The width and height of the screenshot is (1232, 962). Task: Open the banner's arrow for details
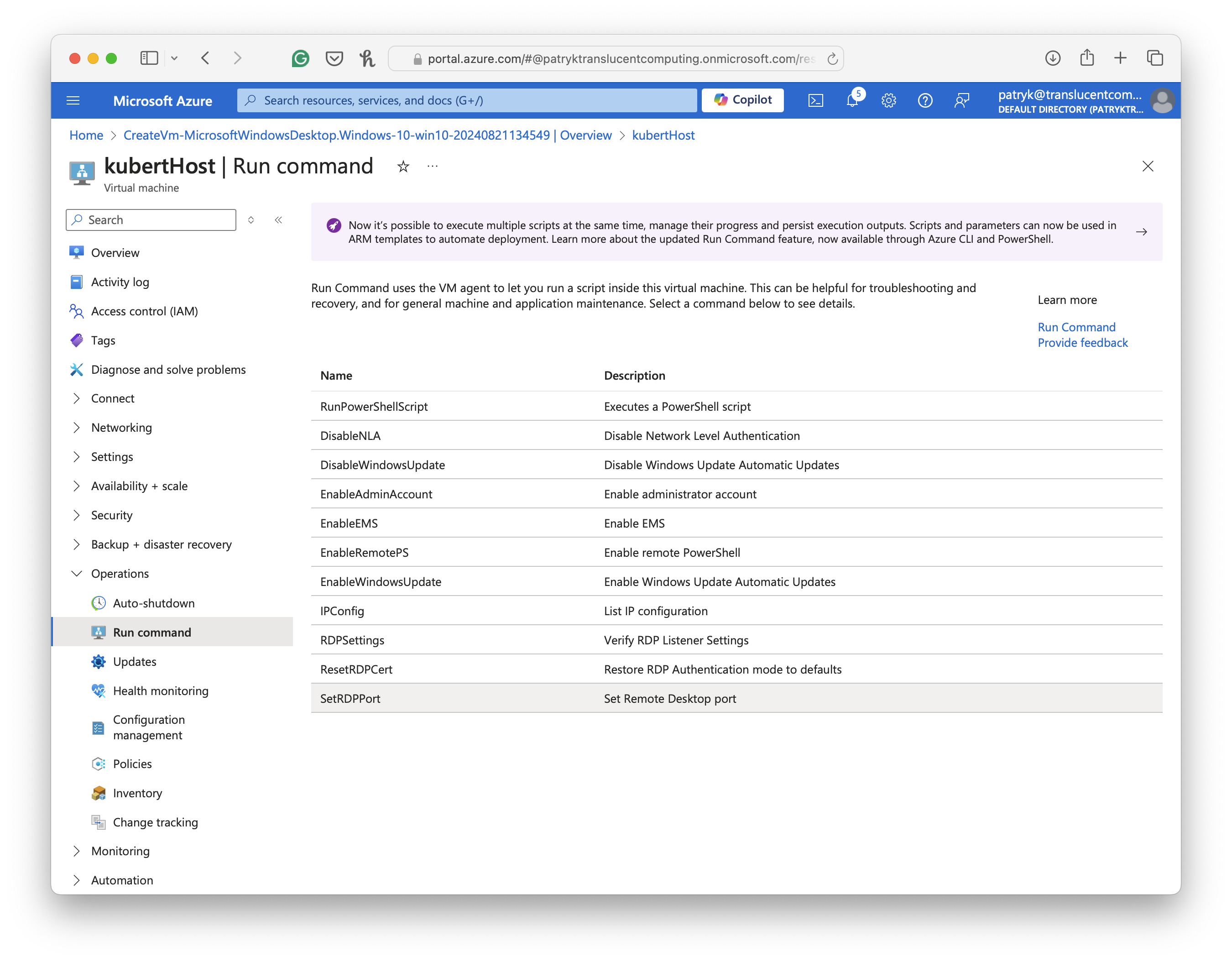coord(1141,232)
